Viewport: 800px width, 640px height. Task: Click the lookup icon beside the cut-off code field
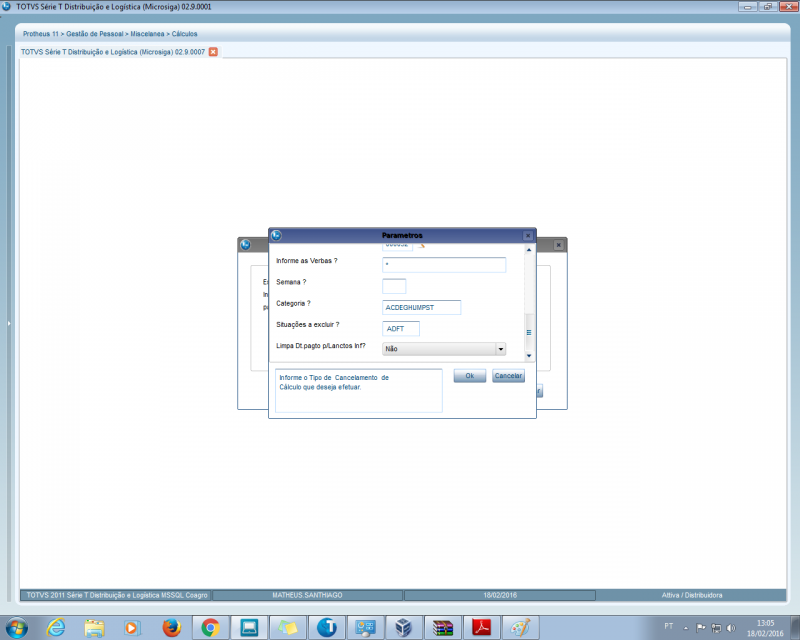tap(421, 246)
